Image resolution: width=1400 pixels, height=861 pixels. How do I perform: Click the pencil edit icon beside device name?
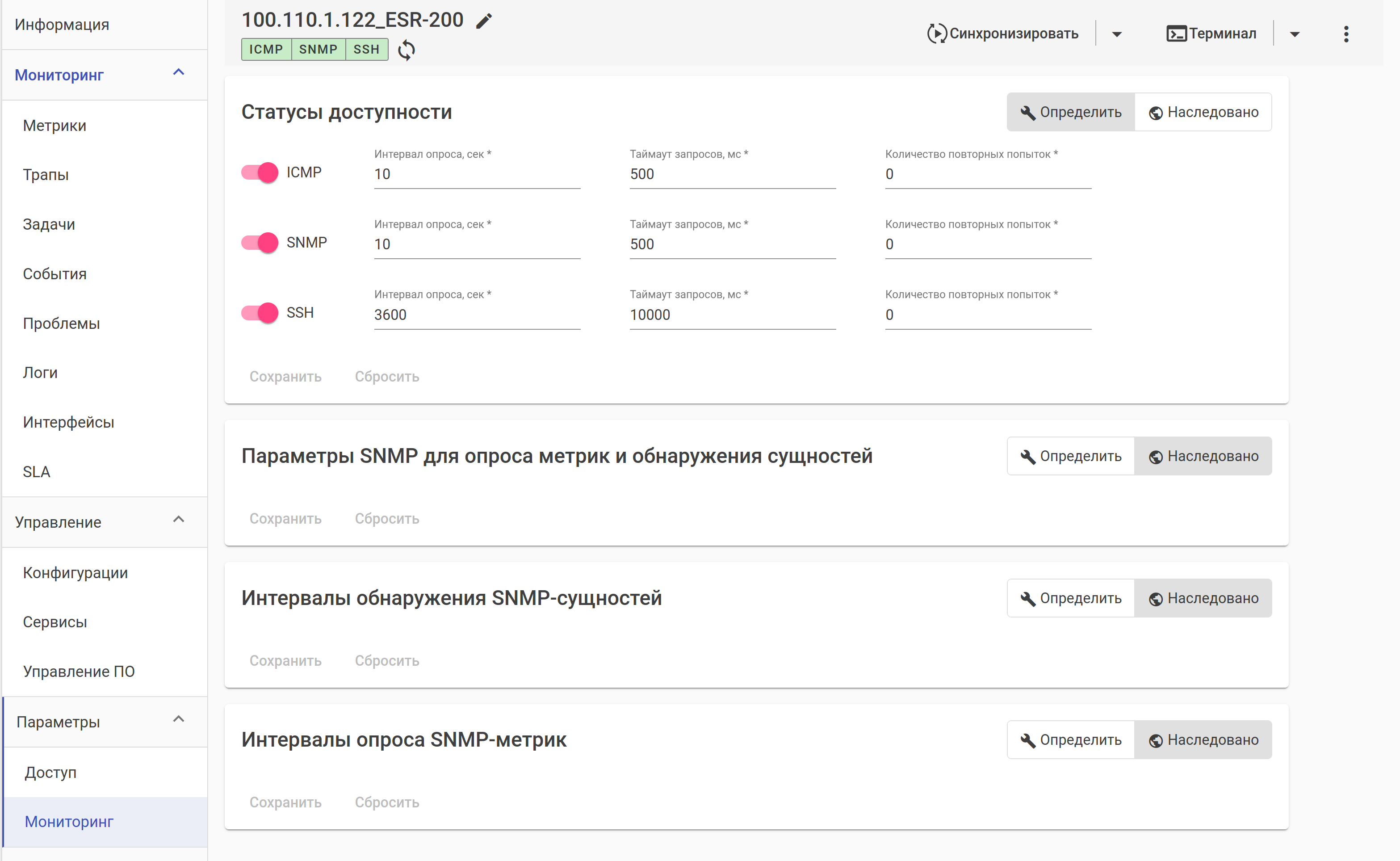pos(483,21)
